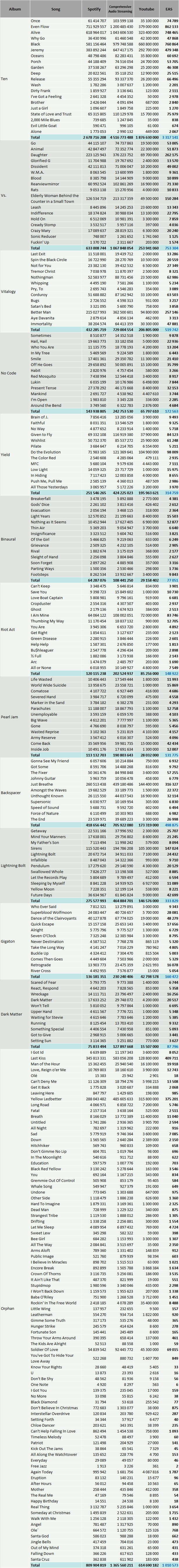Click the song 'Mind Your Manners'
Image resolution: width=179 pixels, height=1568 pixels.
48,836
